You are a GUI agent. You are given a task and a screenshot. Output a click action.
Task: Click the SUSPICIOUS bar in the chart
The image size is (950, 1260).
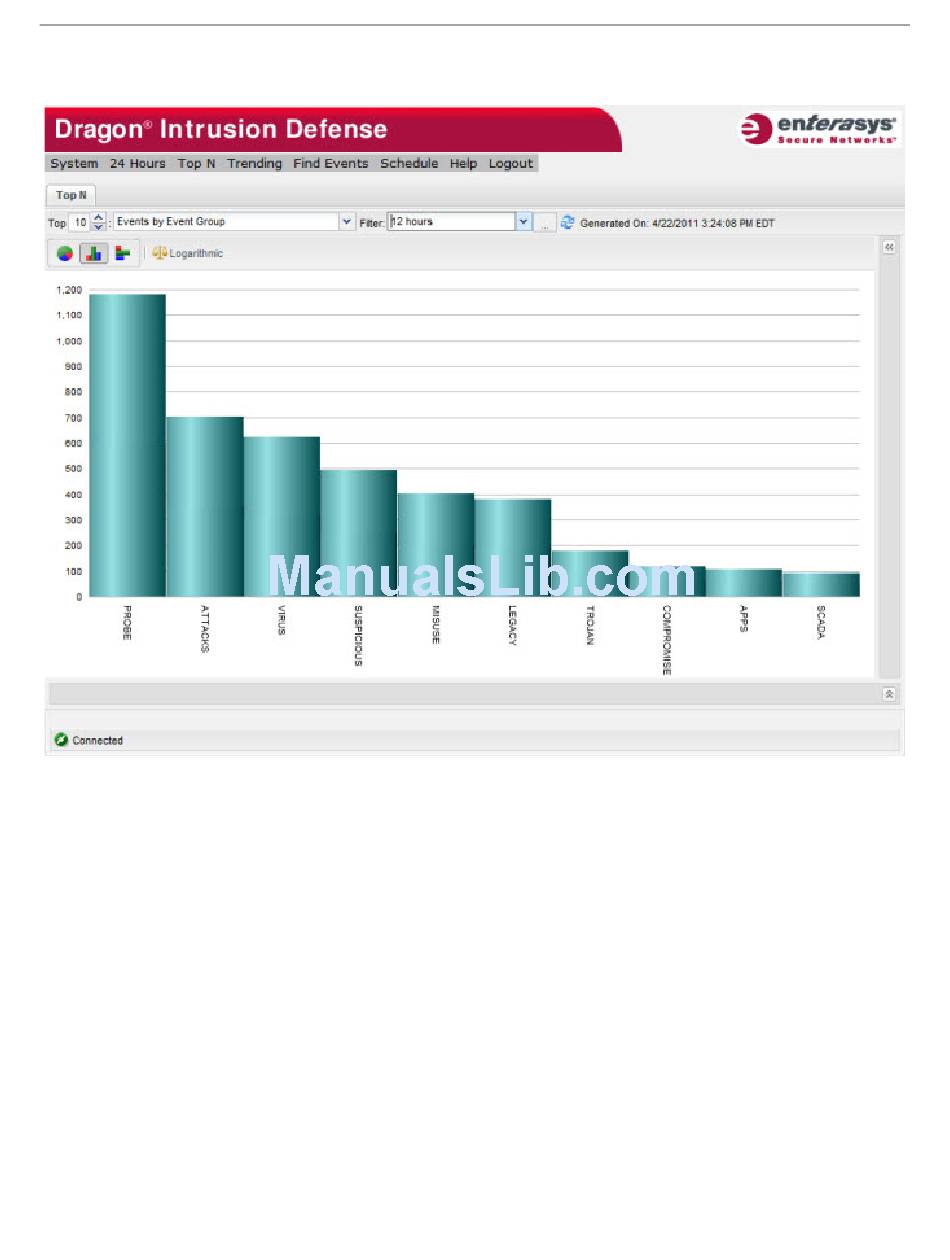pos(358,533)
